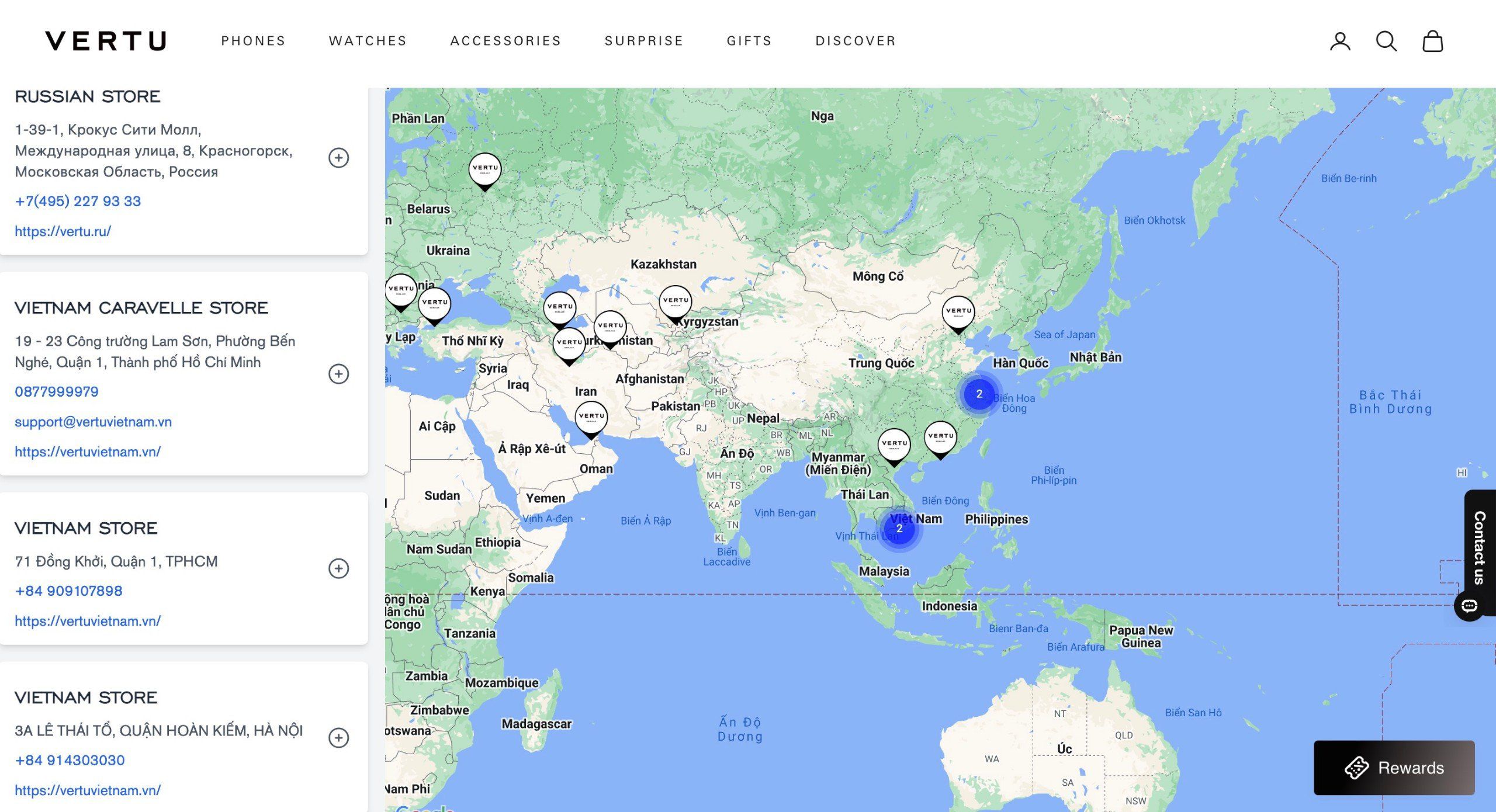The width and height of the screenshot is (1496, 812).
Task: Select the blue cluster marker over Vietnam
Action: click(899, 529)
